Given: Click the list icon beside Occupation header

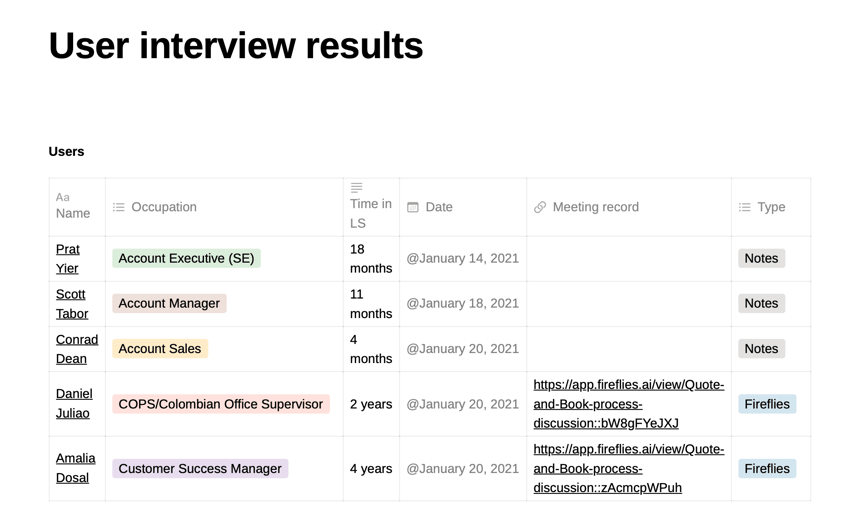Looking at the screenshot, I should coord(118,207).
